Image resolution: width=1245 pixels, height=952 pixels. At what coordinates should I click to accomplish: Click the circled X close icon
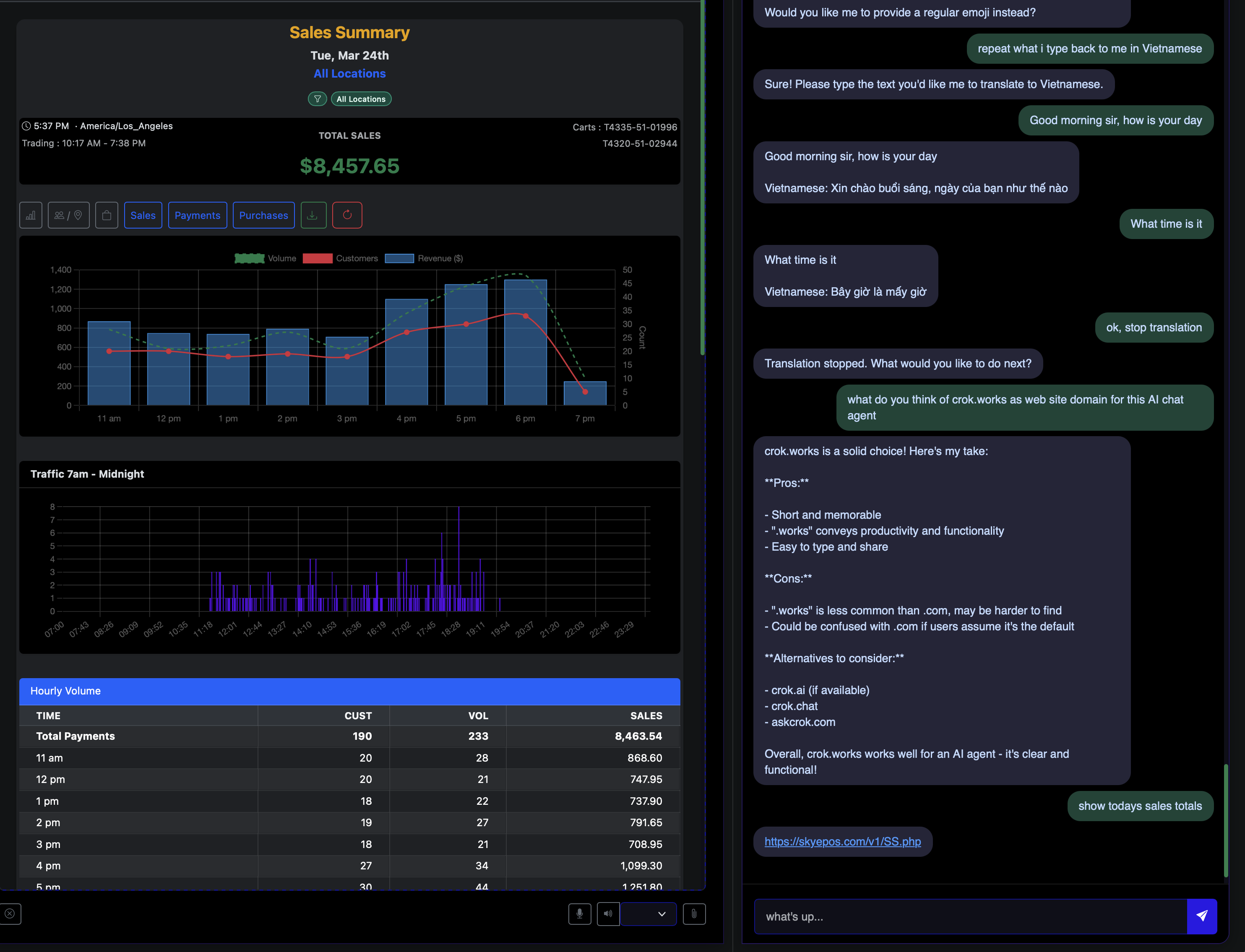pyautogui.click(x=10, y=914)
